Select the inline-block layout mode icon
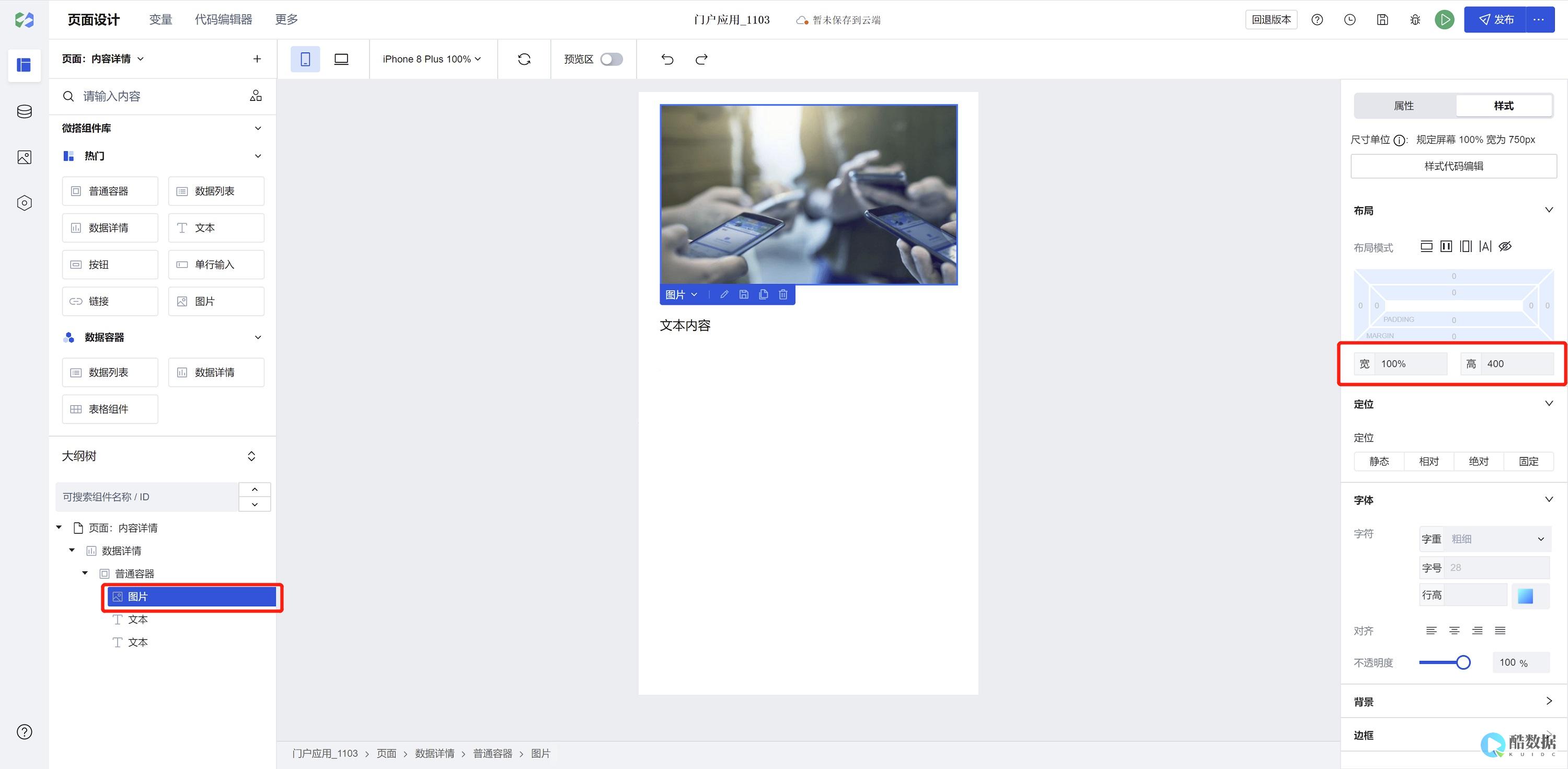Viewport: 1568px width, 769px height. tap(1466, 246)
